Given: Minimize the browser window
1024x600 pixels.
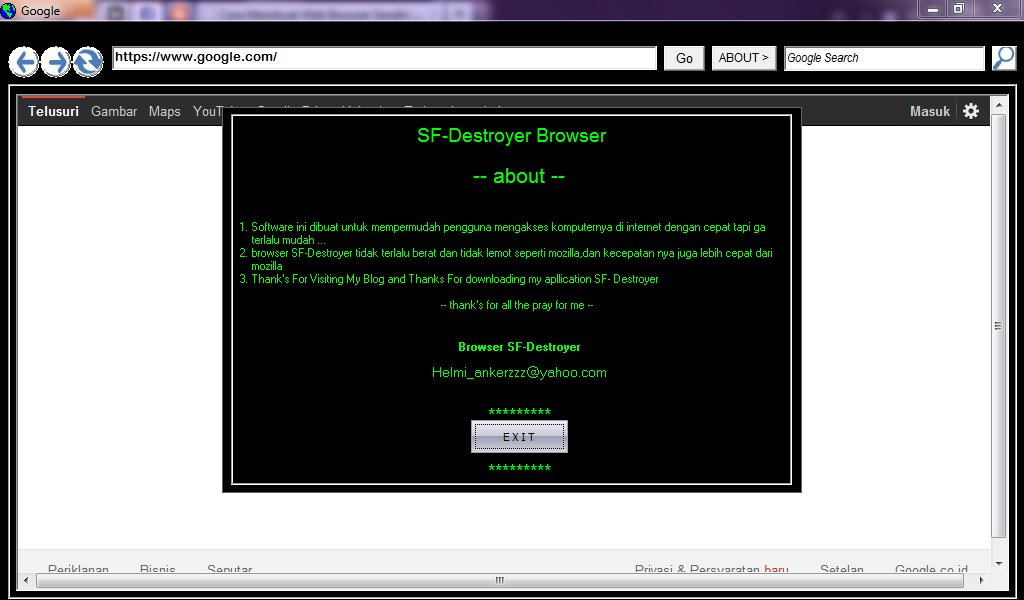Looking at the screenshot, I should tap(933, 8).
